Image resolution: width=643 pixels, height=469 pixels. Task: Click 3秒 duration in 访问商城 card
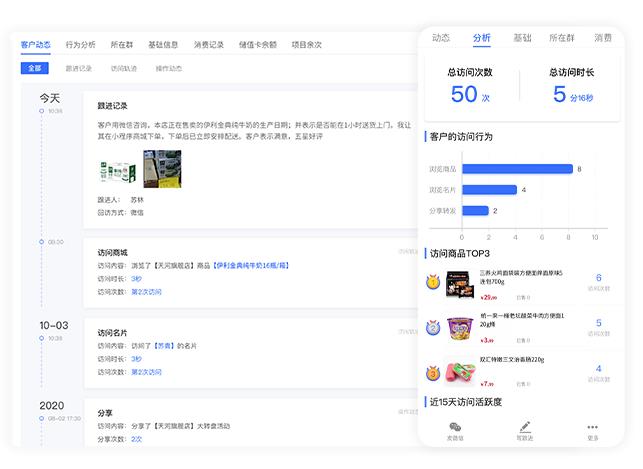137,279
